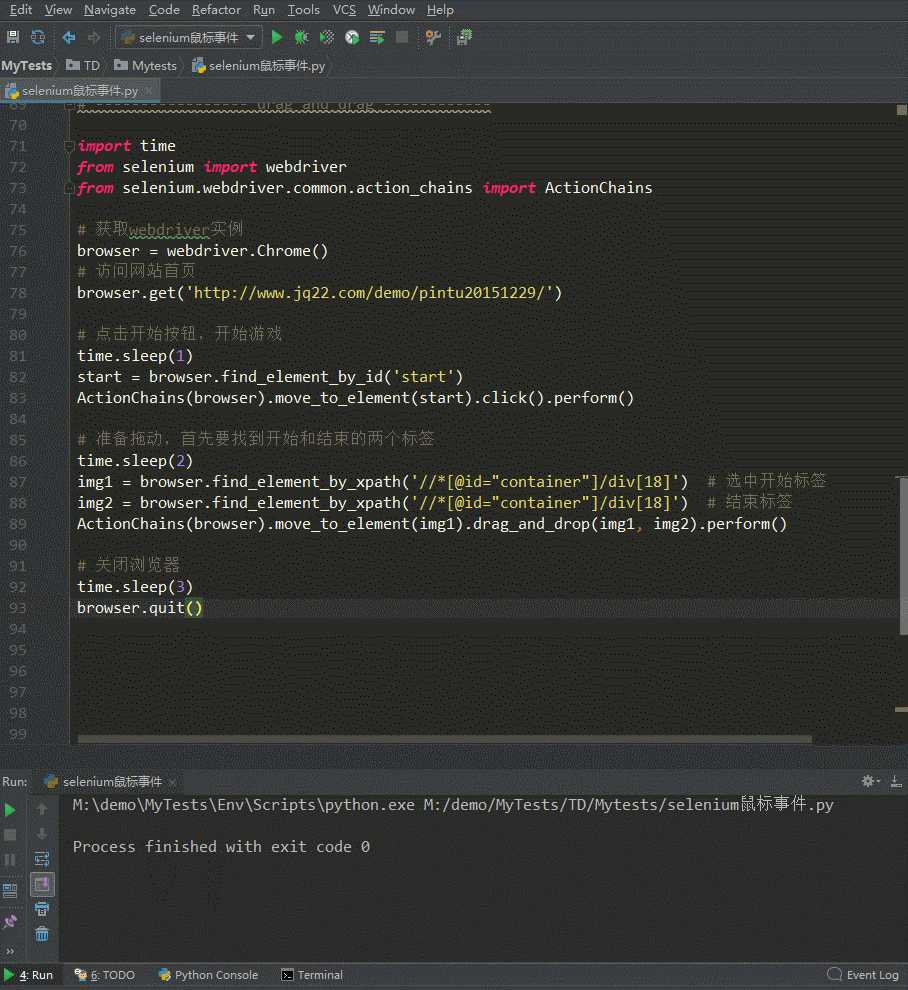Click the Down the Stack Trace arrow
Screen dimensions: 908x990
[42, 834]
